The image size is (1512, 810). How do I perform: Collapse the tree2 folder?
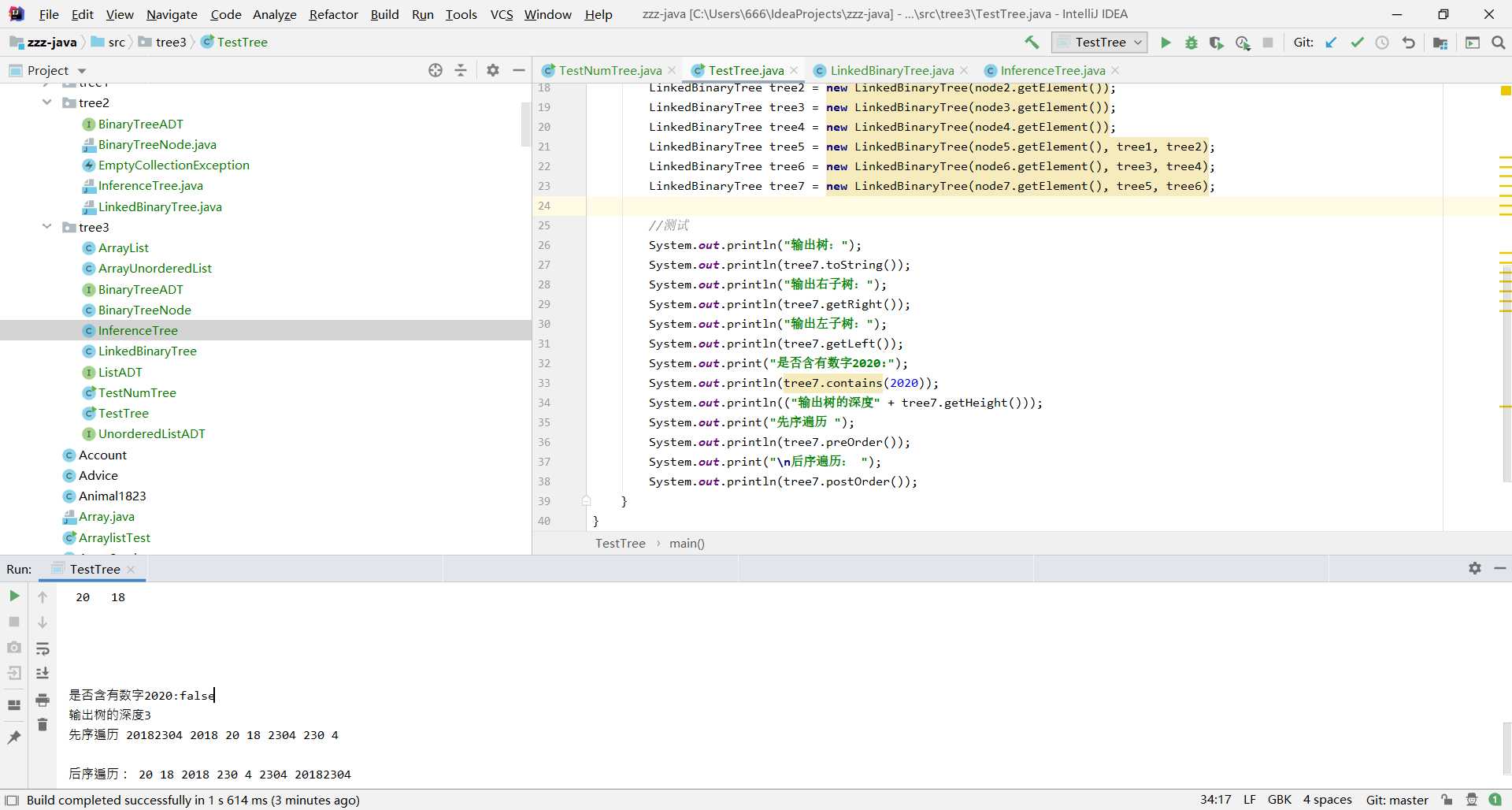(47, 102)
